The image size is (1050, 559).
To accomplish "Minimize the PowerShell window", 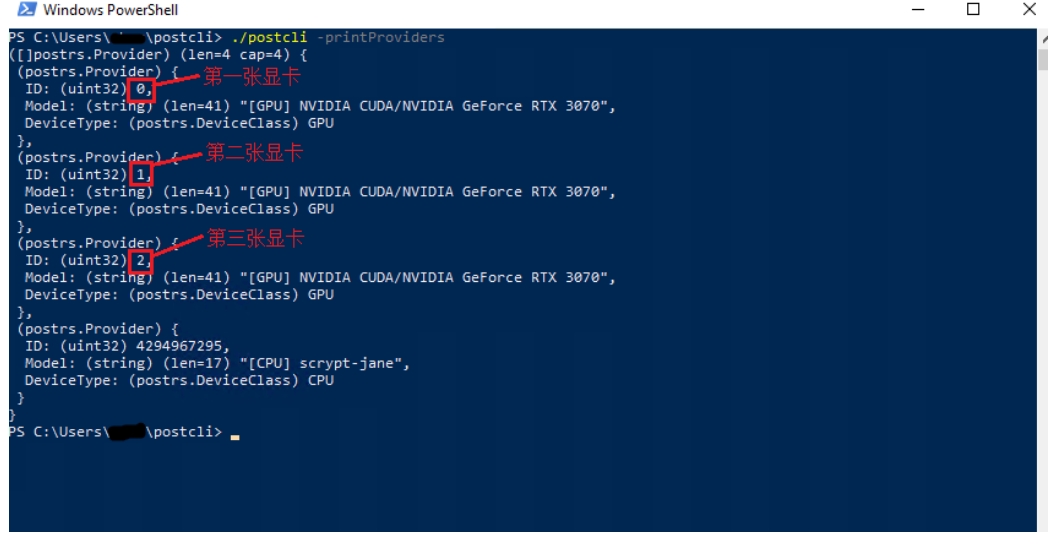I will (x=918, y=9).
